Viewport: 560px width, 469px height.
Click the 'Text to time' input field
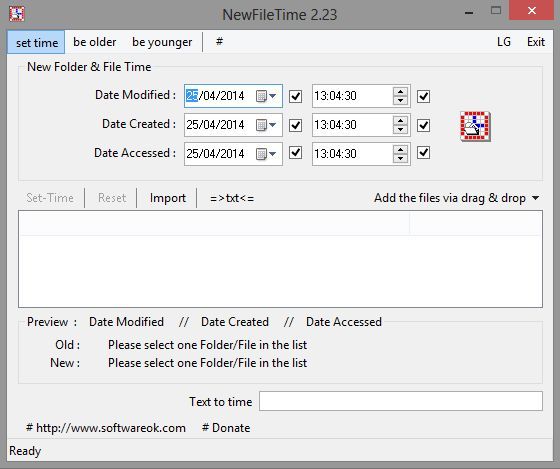click(x=401, y=401)
